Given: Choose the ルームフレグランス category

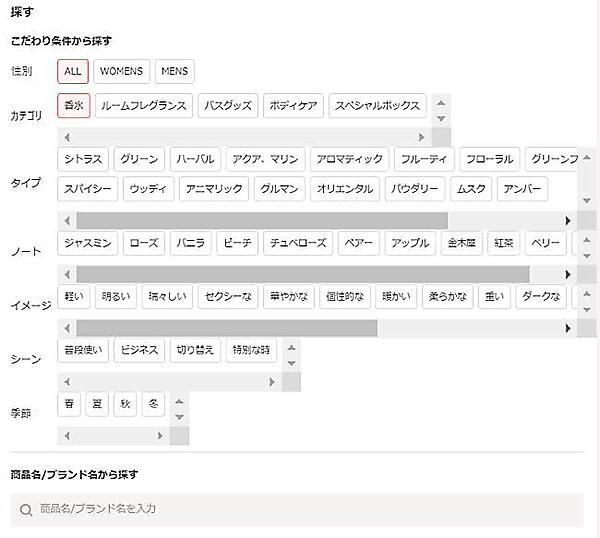Looking at the screenshot, I should 143,105.
